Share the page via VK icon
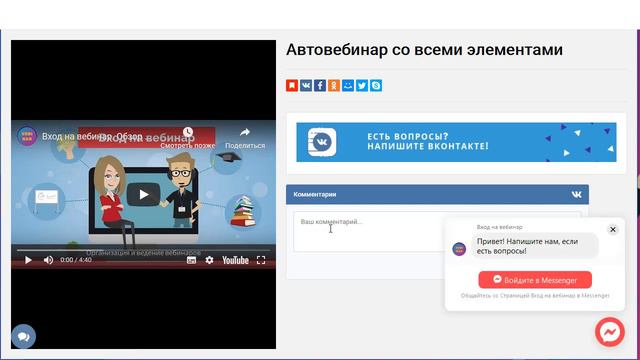Image resolution: width=640 pixels, height=360 pixels. click(x=306, y=85)
